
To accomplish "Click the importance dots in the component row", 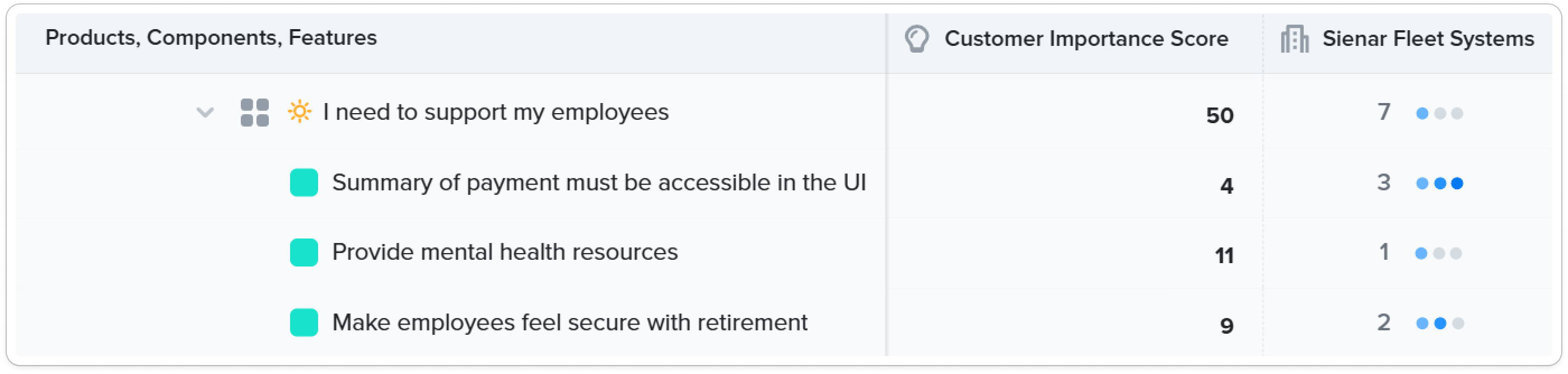I will [x=1440, y=113].
